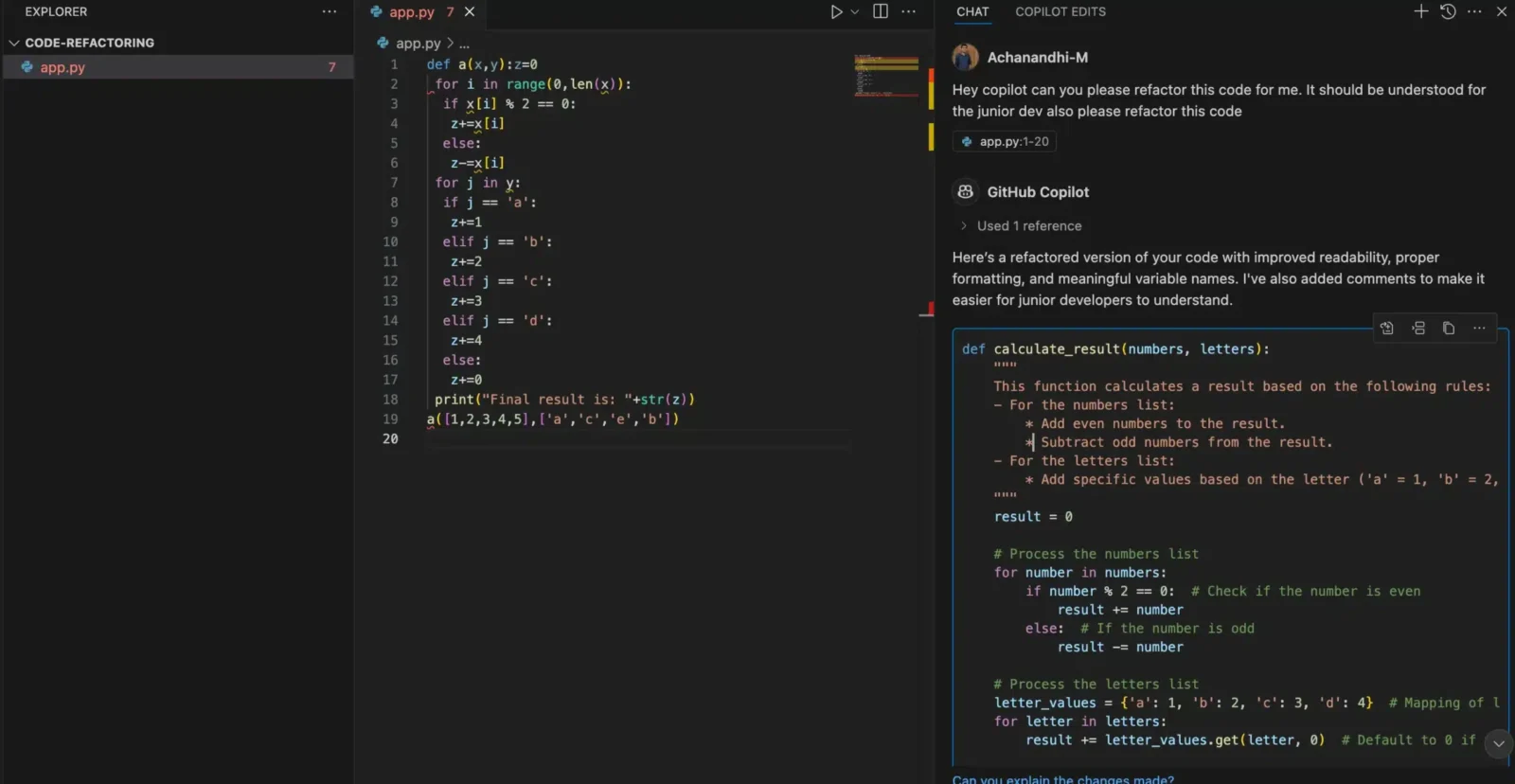
Task: Click Achanandhi-M username
Action: 1038,57
